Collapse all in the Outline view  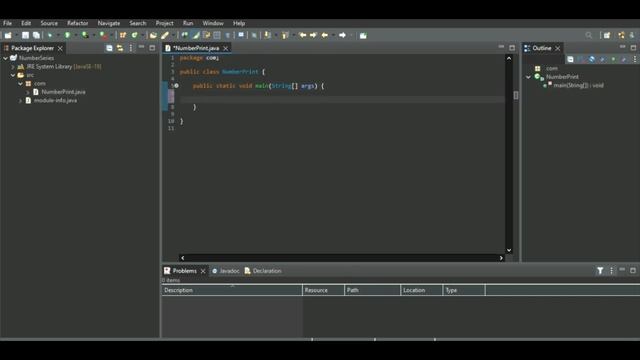pyautogui.click(x=570, y=59)
